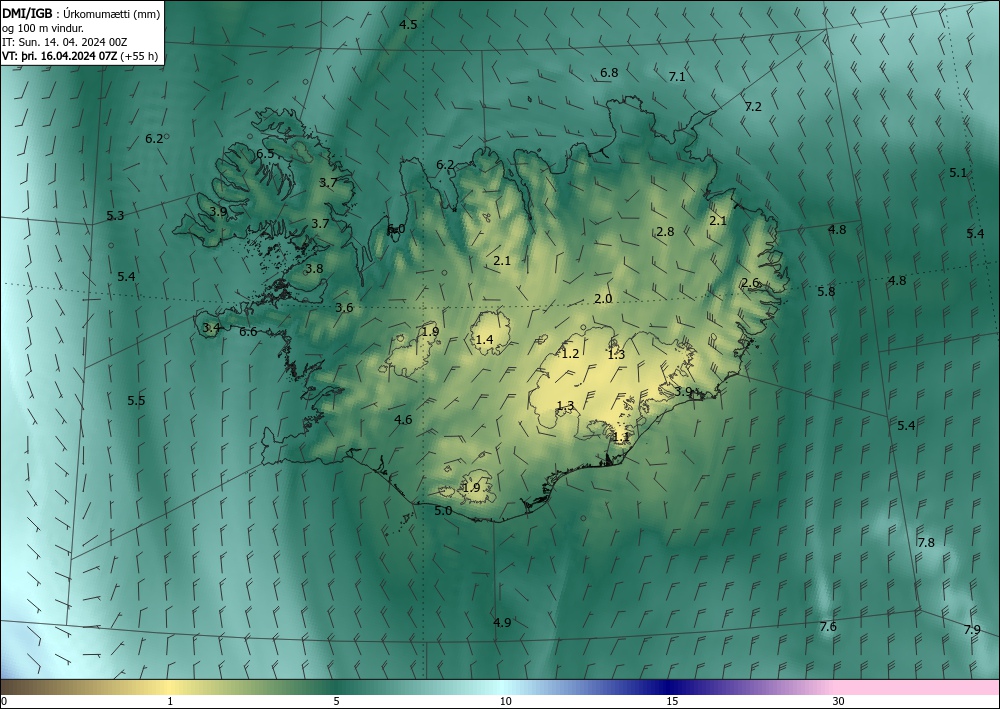The height and width of the screenshot is (709, 1000).
Task: Click the 'DMI/IGB : Úrkomumætti (mm)' title text
Action: [x=81, y=13]
